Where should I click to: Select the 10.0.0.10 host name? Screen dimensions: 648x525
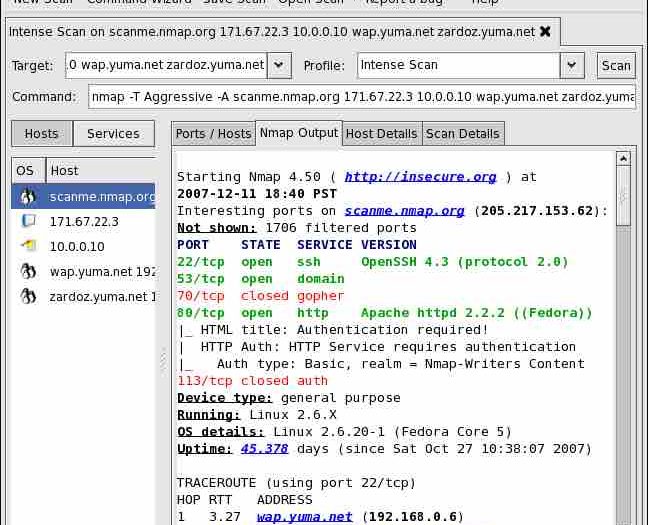coord(77,247)
